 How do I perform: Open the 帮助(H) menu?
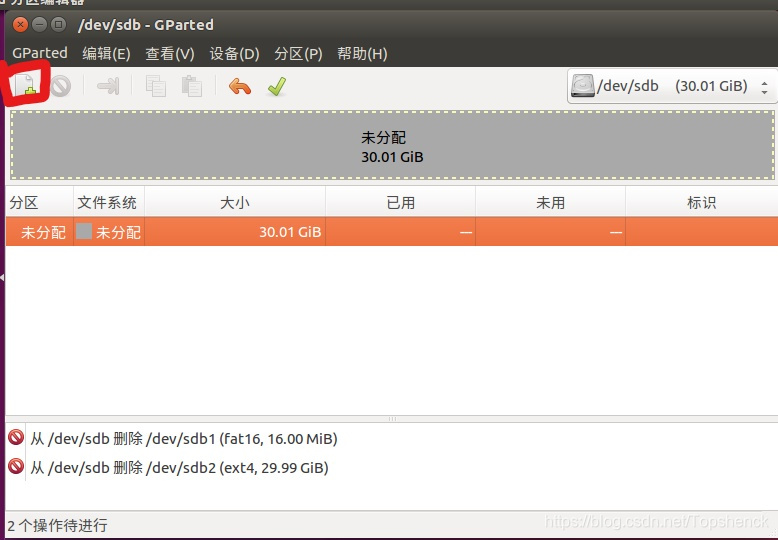tap(362, 54)
